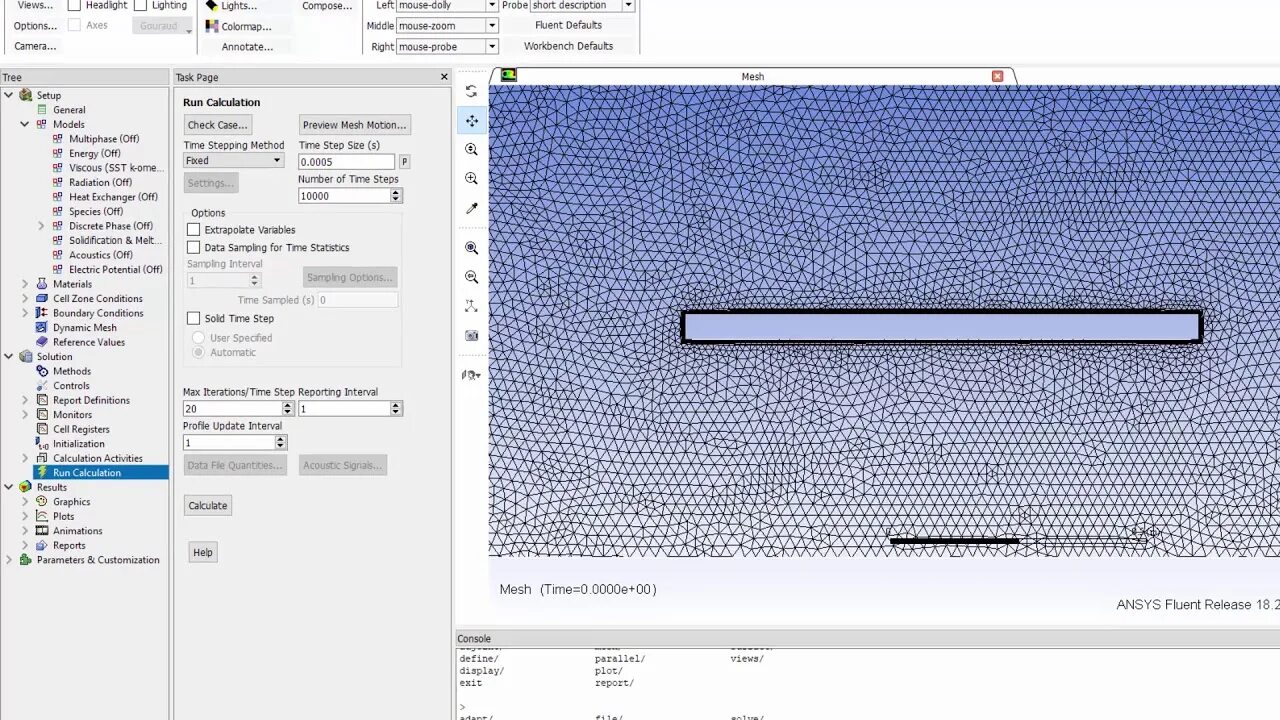Select the pan/translate view tool

pos(471,120)
